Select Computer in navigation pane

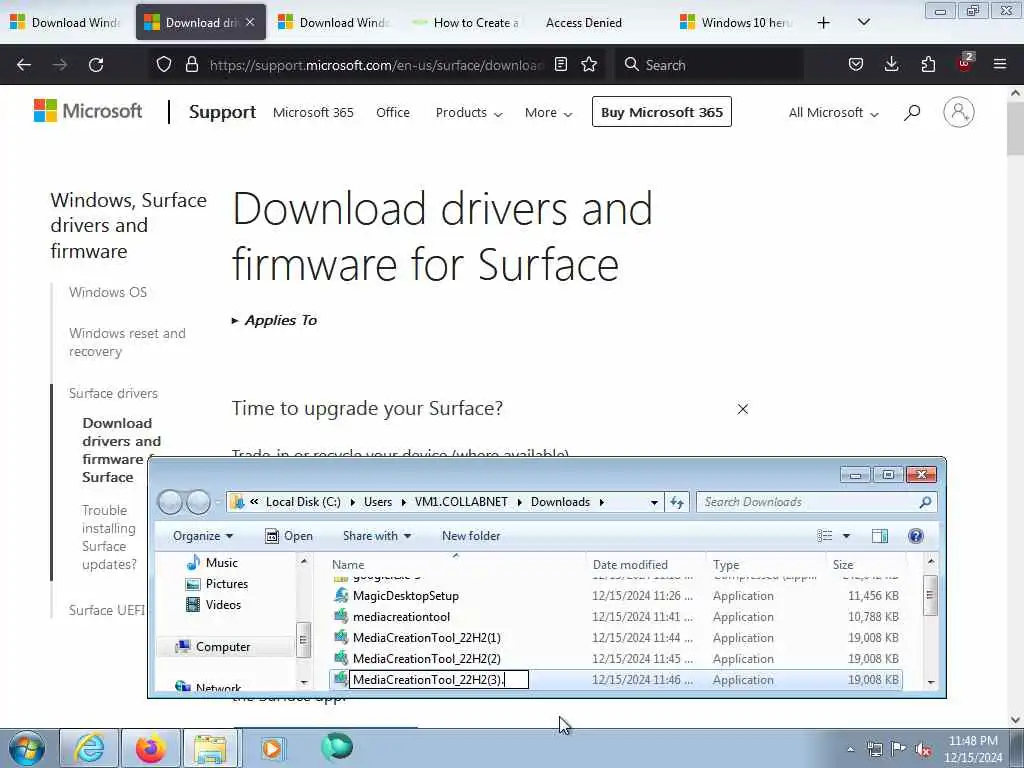(x=222, y=647)
